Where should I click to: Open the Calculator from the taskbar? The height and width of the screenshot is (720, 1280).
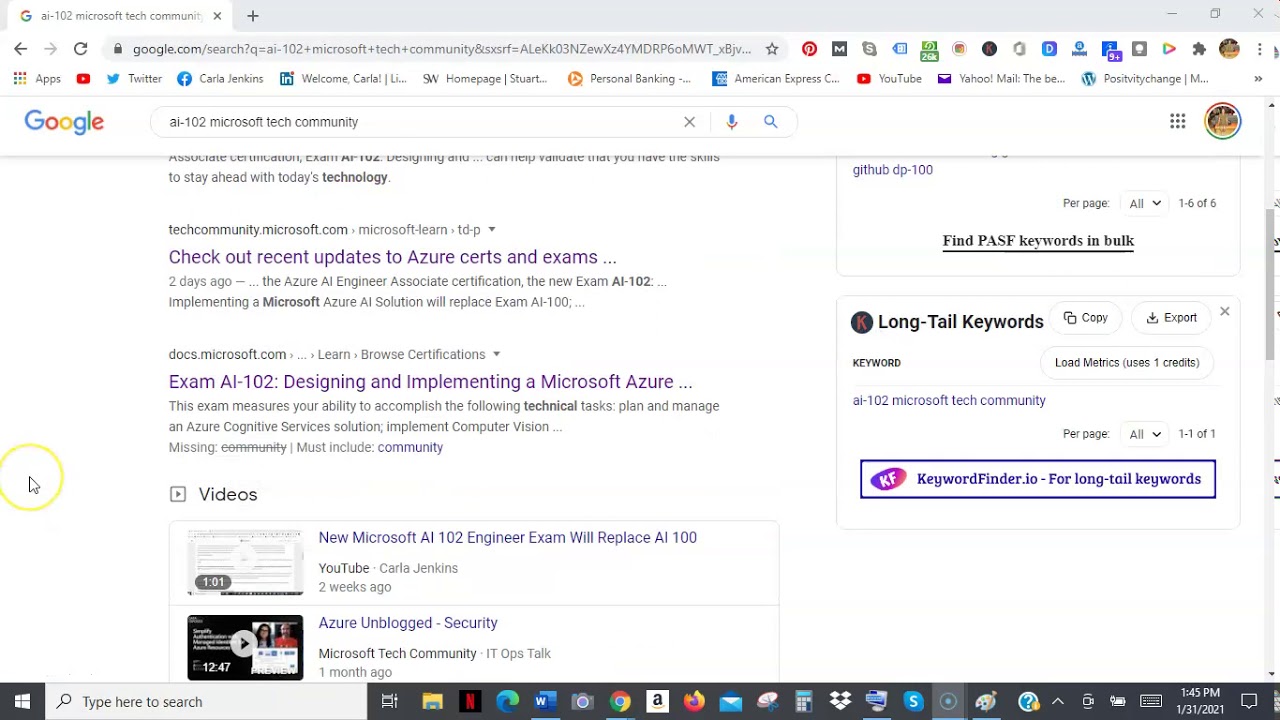(x=804, y=701)
